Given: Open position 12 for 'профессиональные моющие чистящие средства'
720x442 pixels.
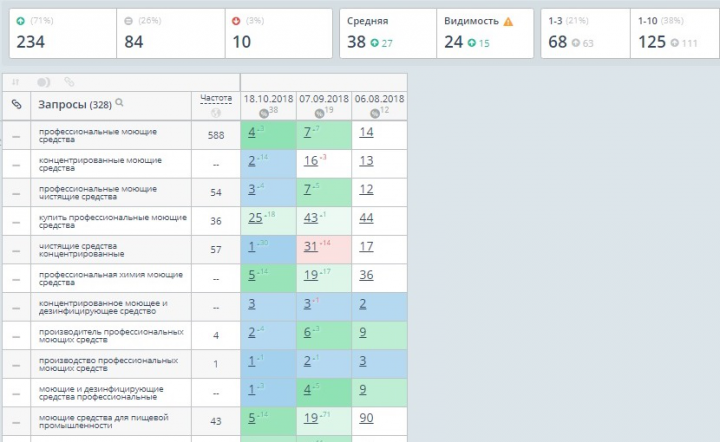Looking at the screenshot, I should tap(366, 189).
